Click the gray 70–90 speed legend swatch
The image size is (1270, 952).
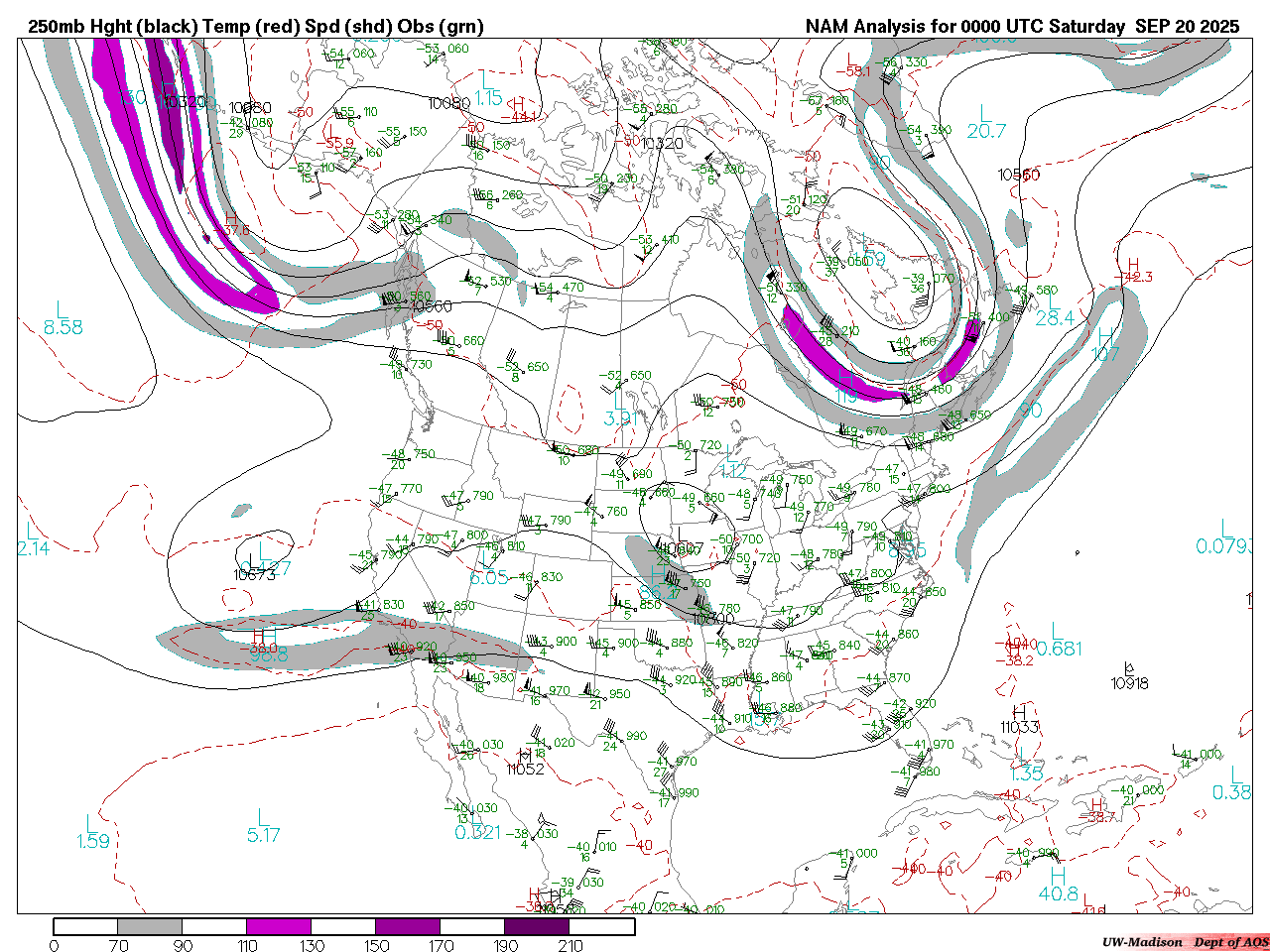tap(150, 927)
